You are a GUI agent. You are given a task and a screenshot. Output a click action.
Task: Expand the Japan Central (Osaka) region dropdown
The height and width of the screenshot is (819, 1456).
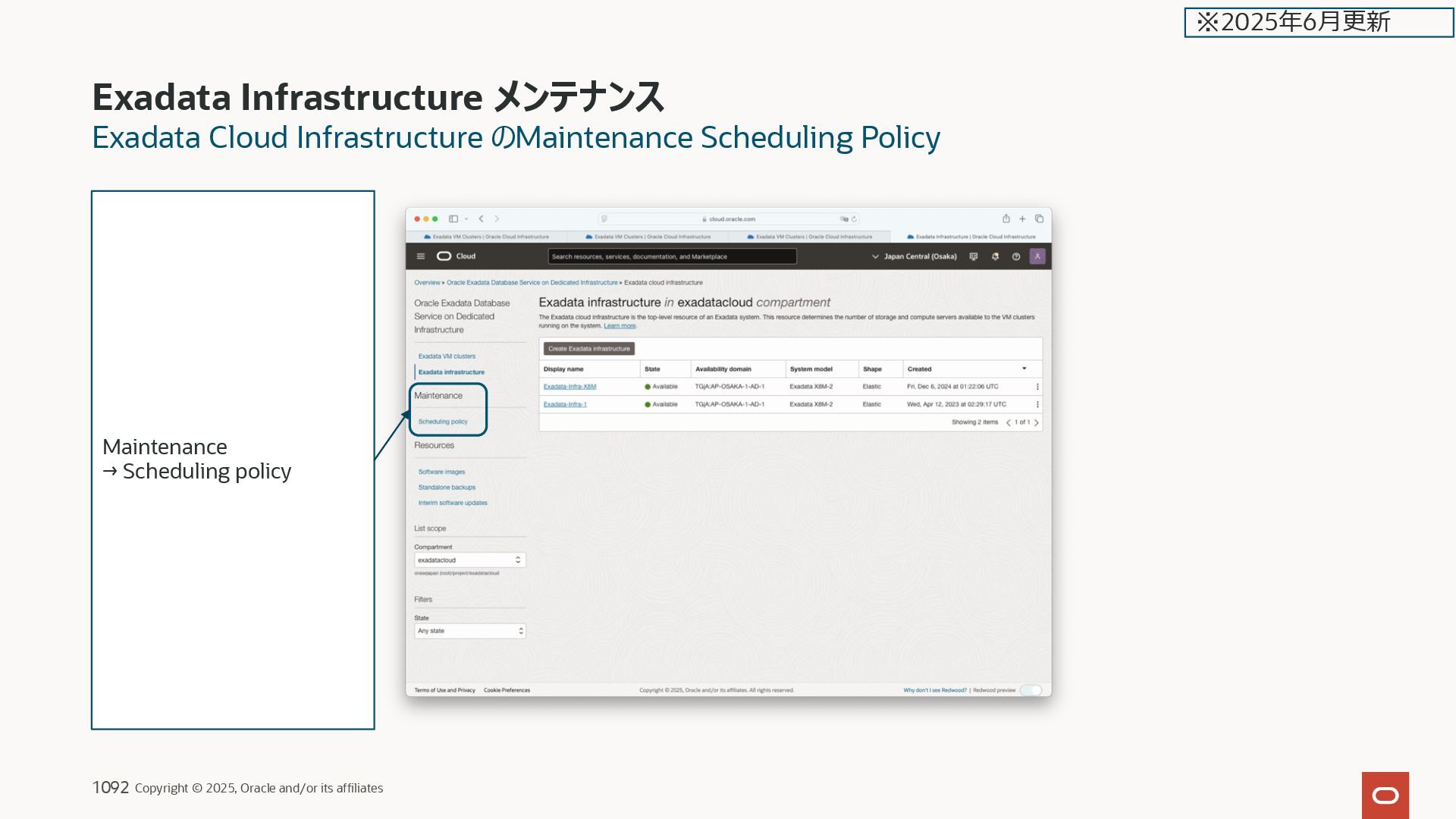point(915,256)
